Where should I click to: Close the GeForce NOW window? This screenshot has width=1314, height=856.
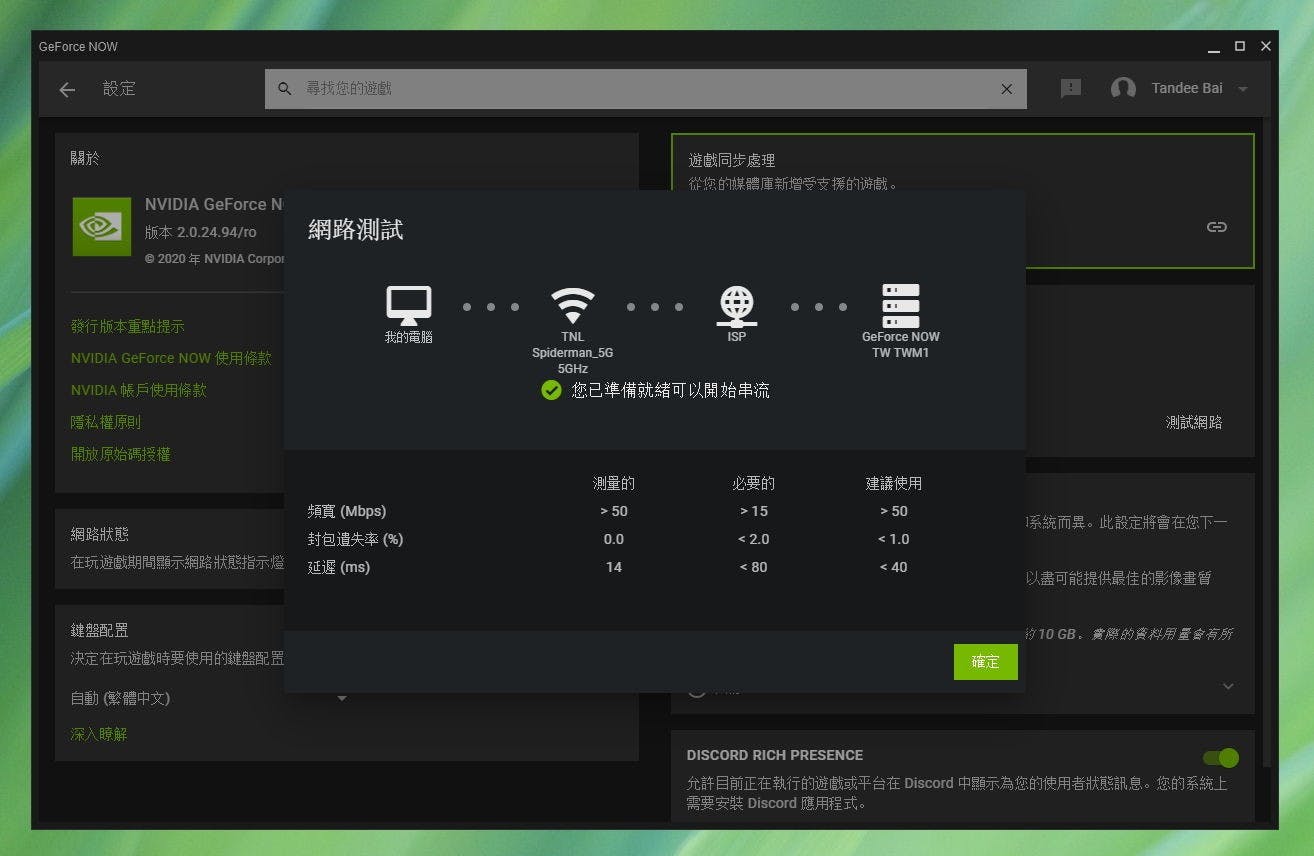coord(1266,46)
